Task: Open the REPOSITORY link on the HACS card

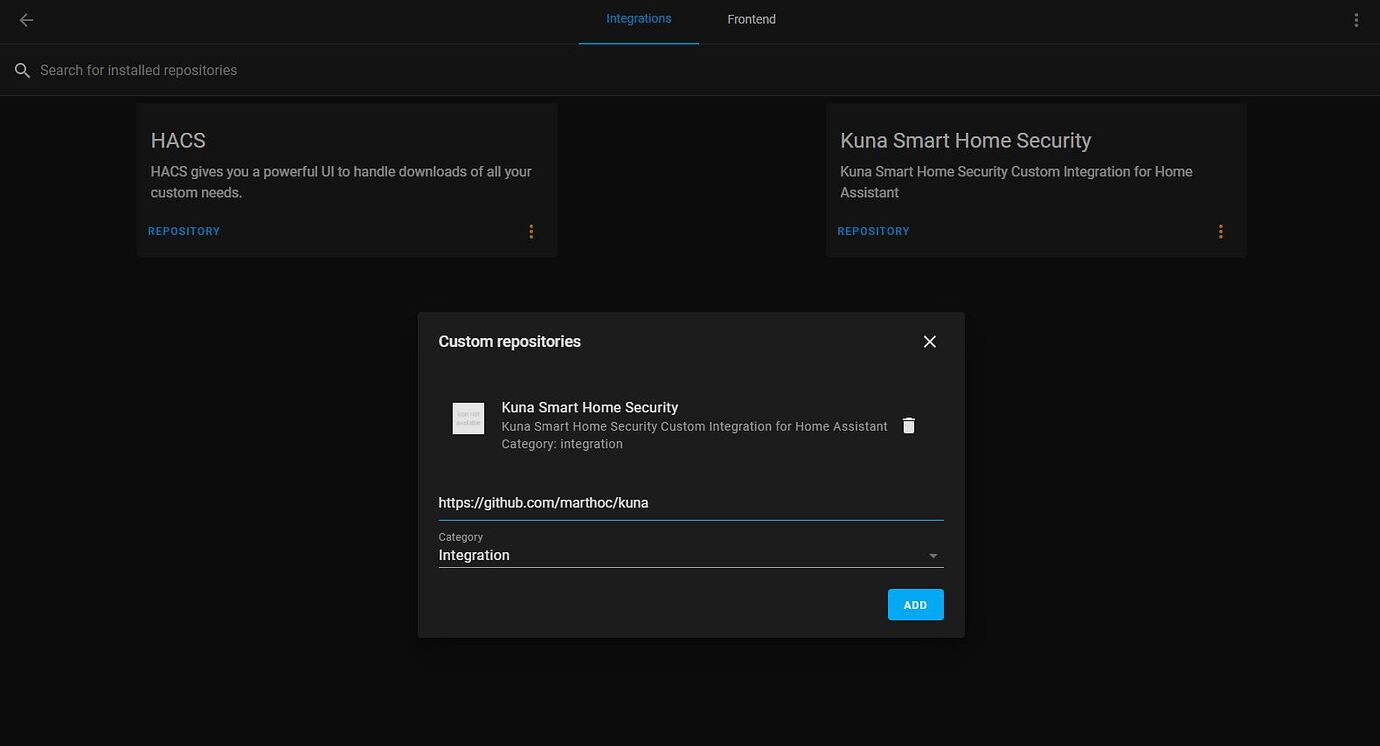Action: pos(183,231)
